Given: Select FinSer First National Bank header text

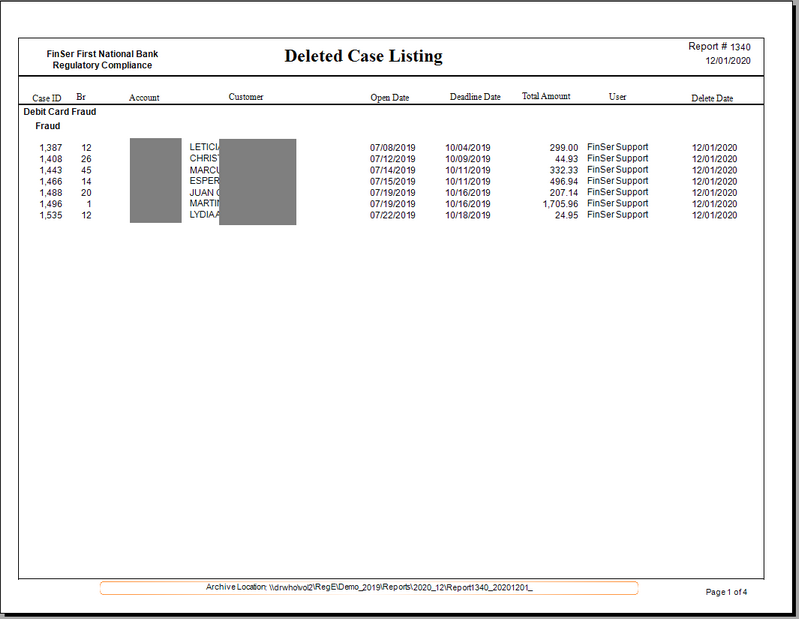Looking at the screenshot, I should click(102, 53).
